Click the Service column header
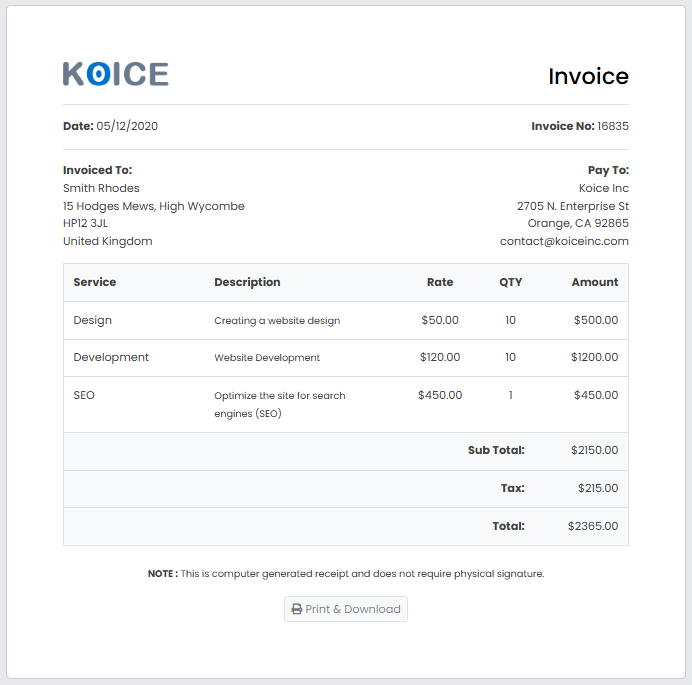 [x=95, y=282]
